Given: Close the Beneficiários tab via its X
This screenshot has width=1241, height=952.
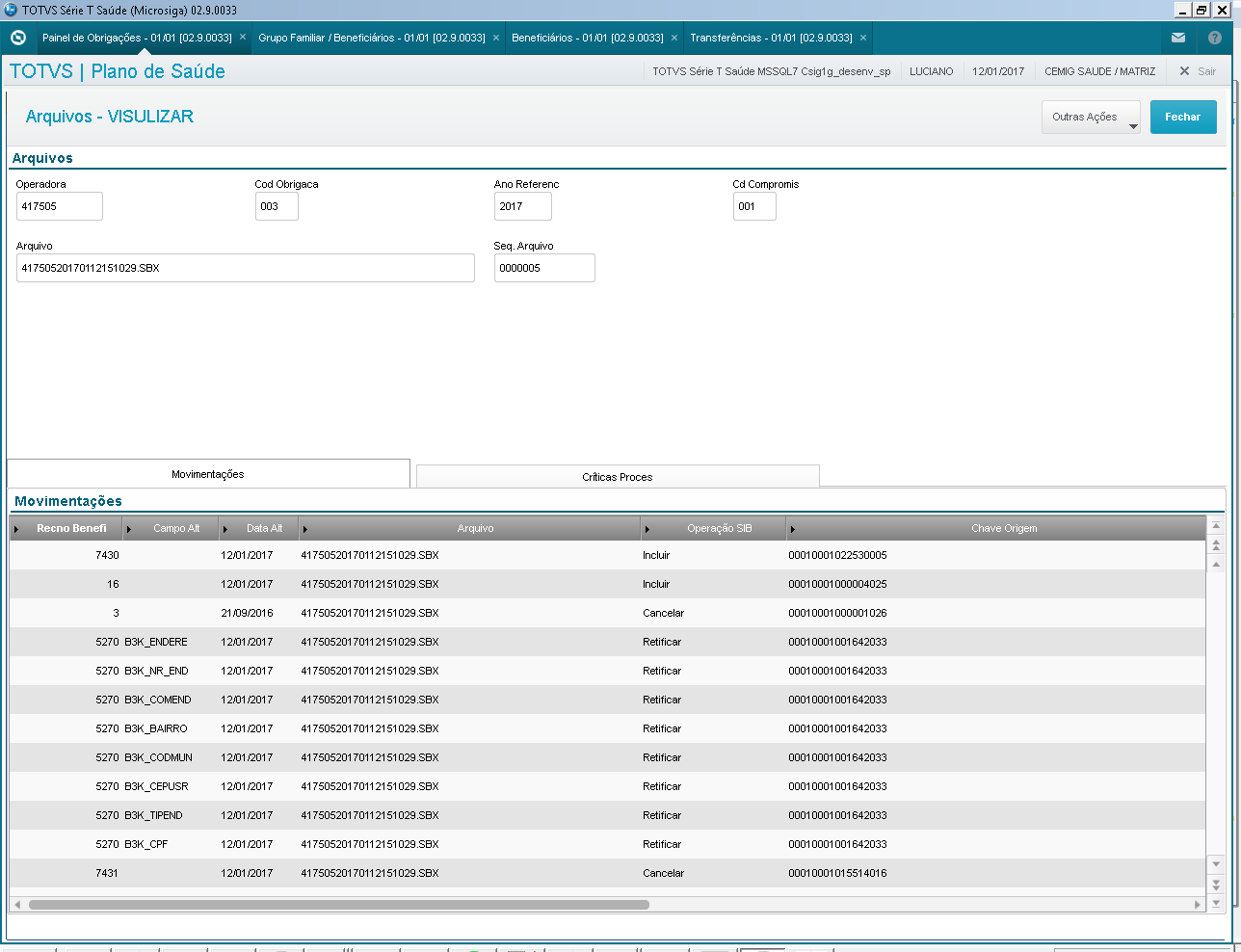Looking at the screenshot, I should pos(674,38).
